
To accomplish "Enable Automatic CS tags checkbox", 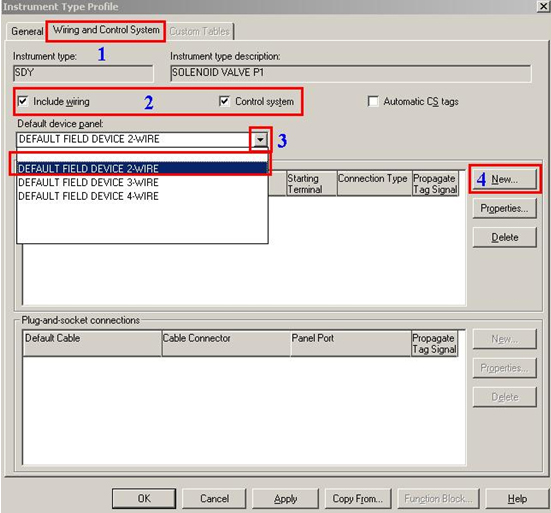I will [x=373, y=101].
